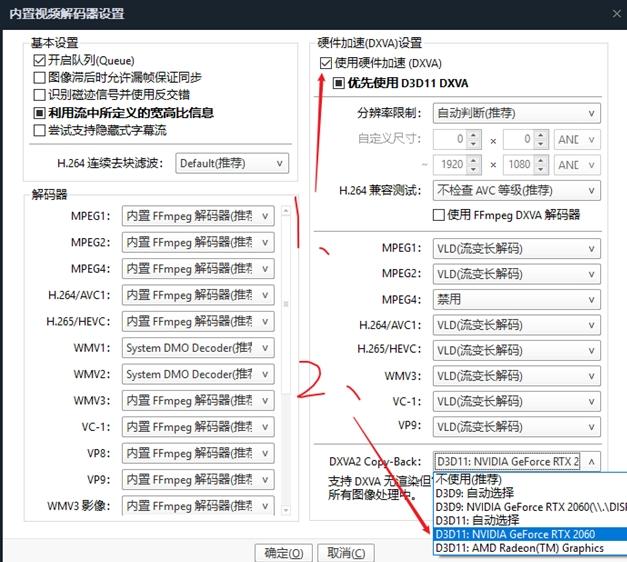Decrease the 1080 height spinner value
The width and height of the screenshot is (627, 562).
541,170
